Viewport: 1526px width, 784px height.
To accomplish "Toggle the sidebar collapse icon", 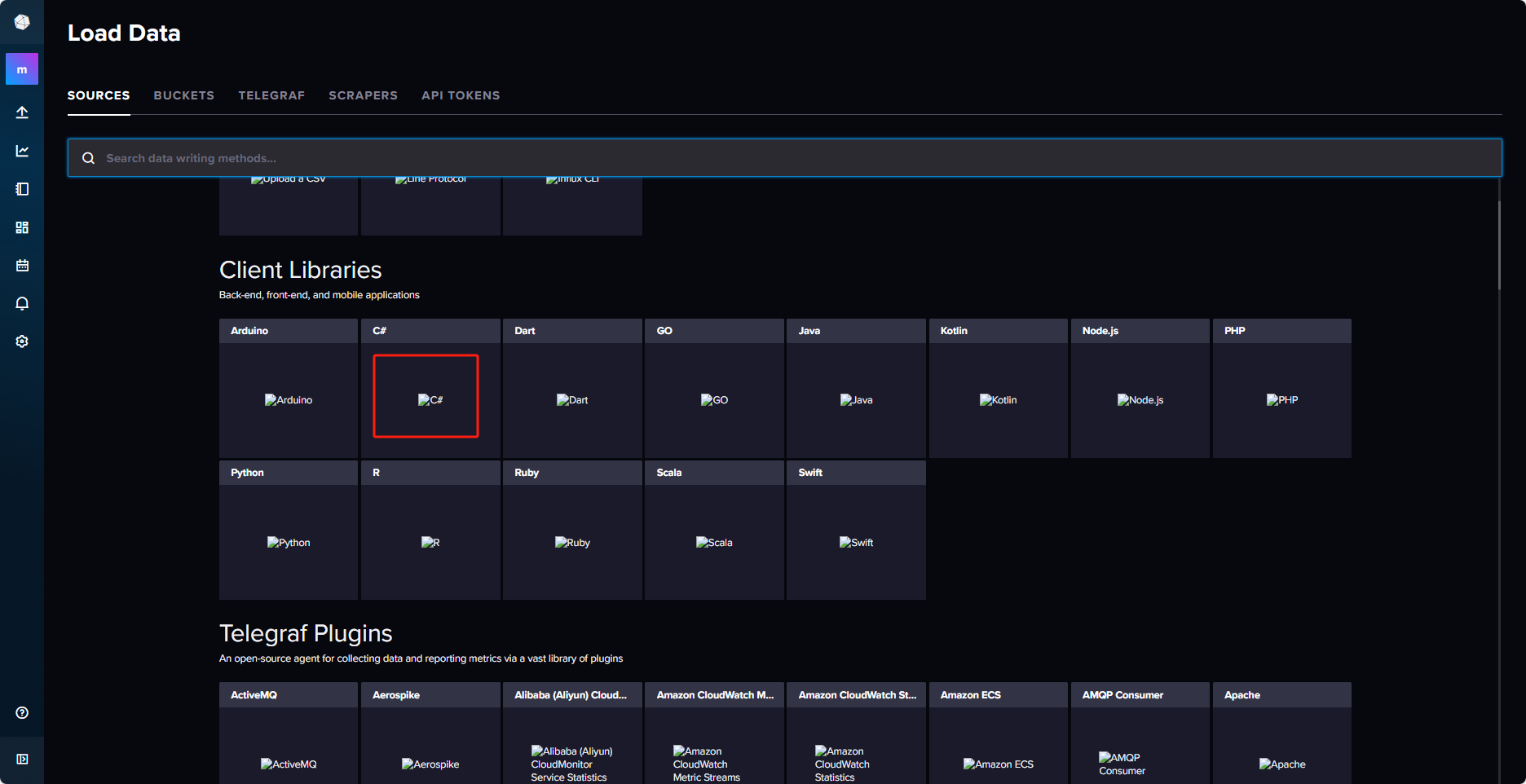I will click(22, 759).
